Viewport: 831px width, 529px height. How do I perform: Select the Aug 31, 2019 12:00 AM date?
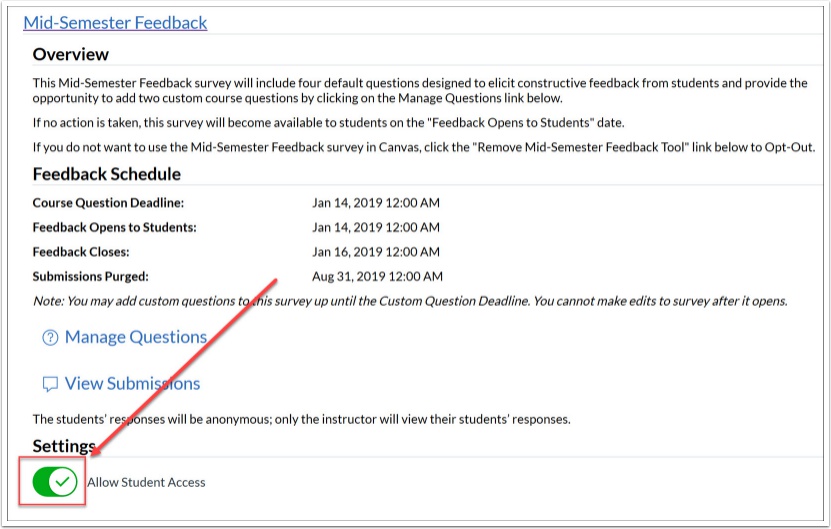click(x=377, y=276)
